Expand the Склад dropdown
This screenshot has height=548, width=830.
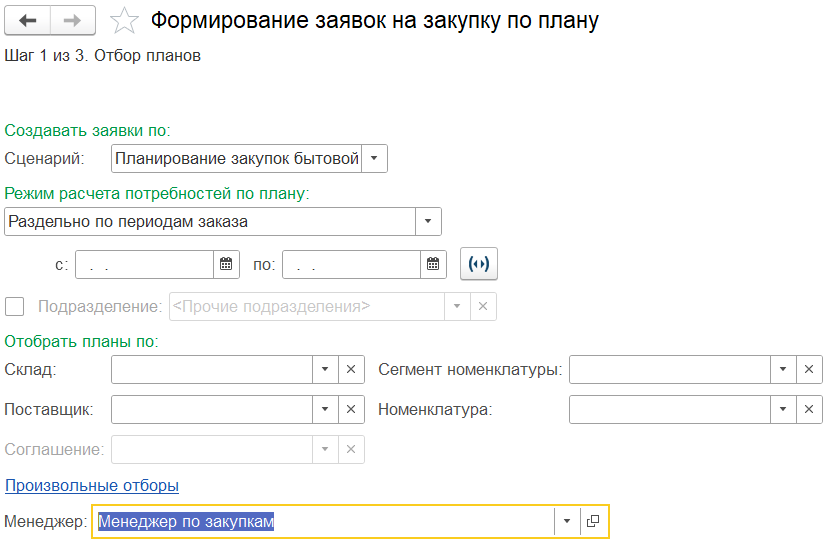(325, 370)
